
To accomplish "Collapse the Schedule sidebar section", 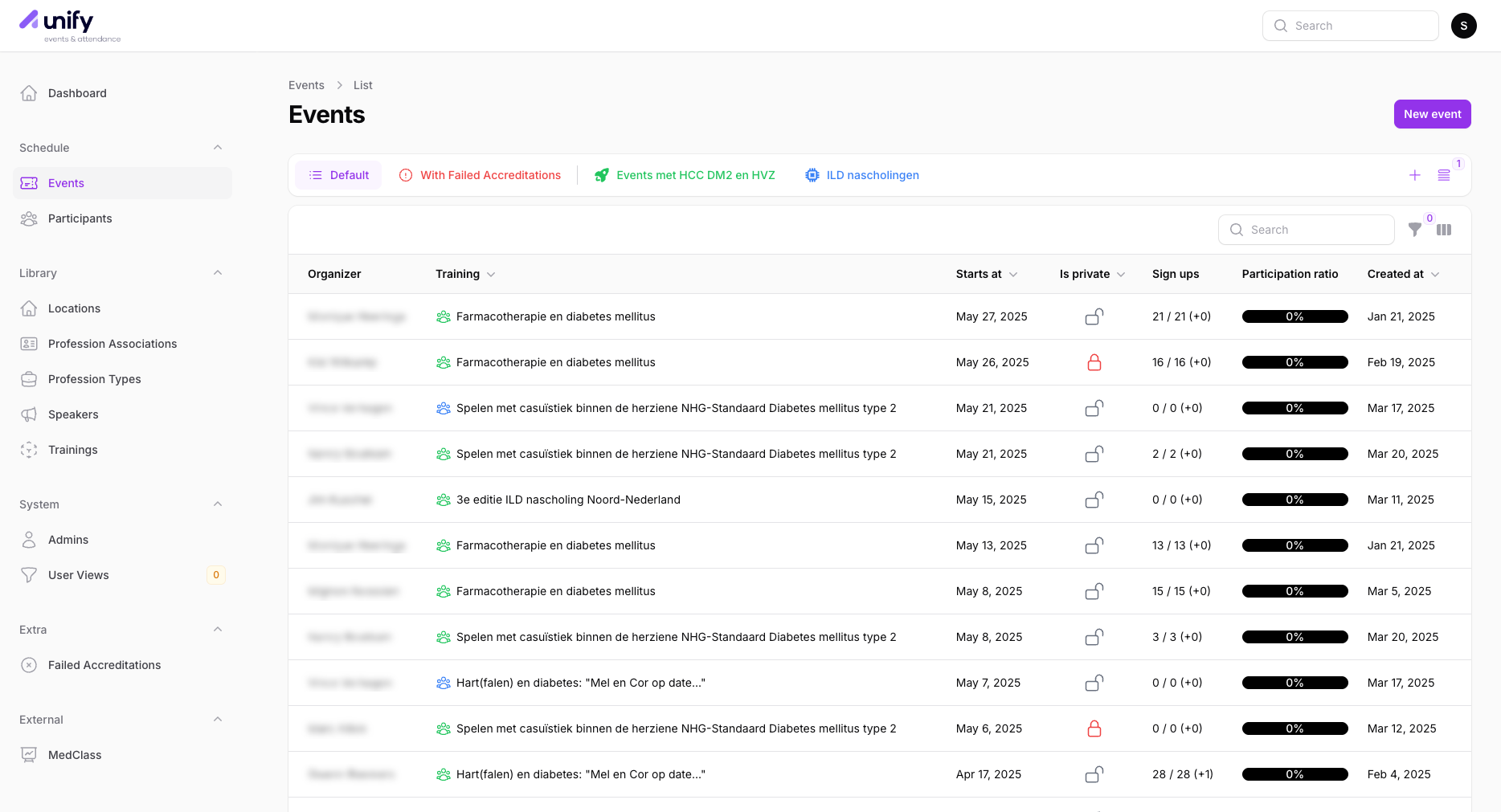I will point(218,148).
